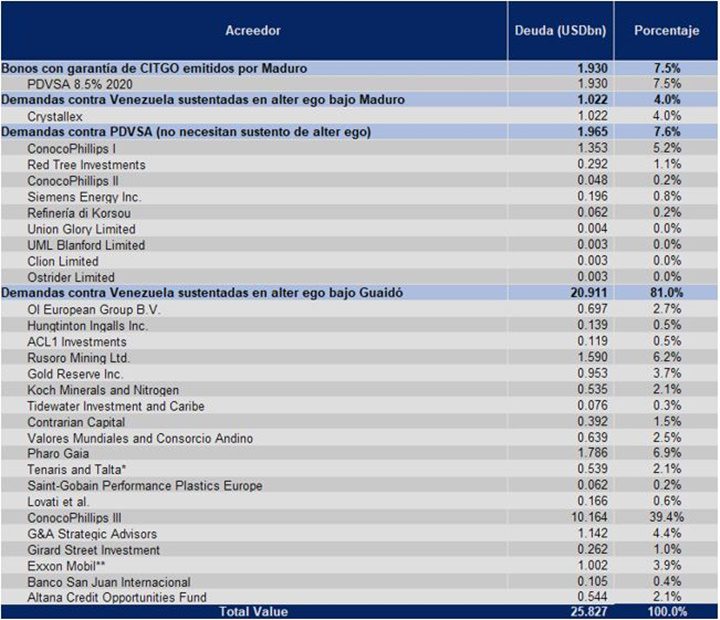Screen dimensions: 720x620
Task: Select Koch Minerals and Nitrogen cell
Action: pyautogui.click(x=97, y=389)
